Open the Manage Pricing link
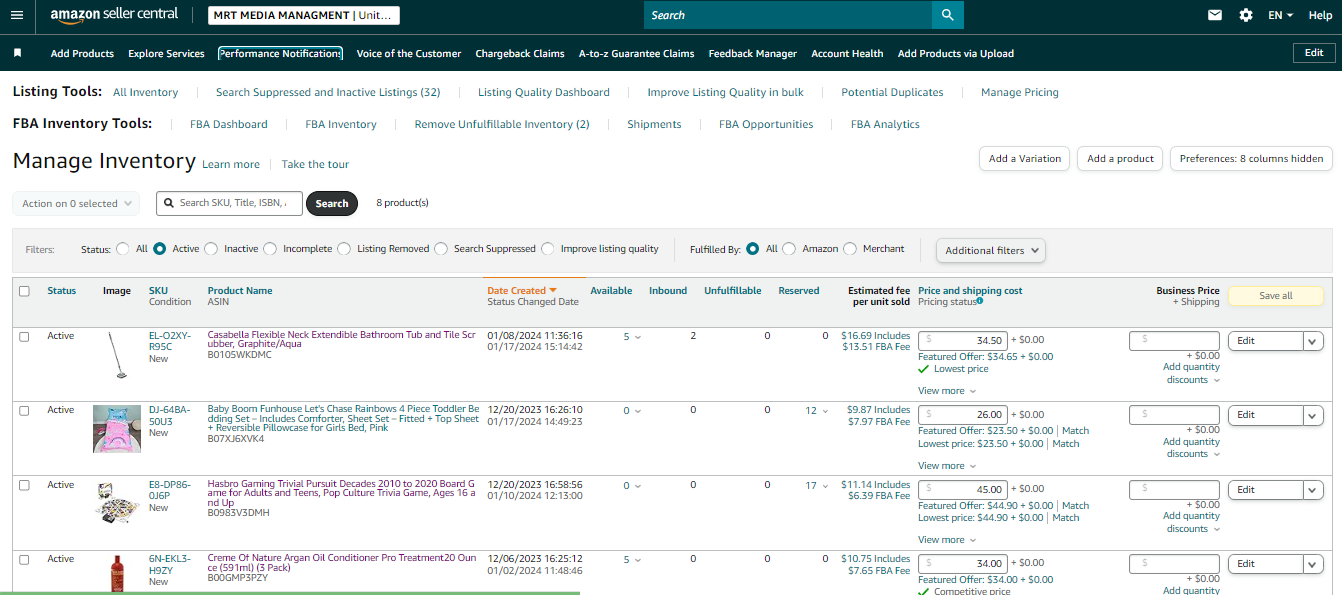Viewport: 1342px width, 595px height. (1019, 92)
